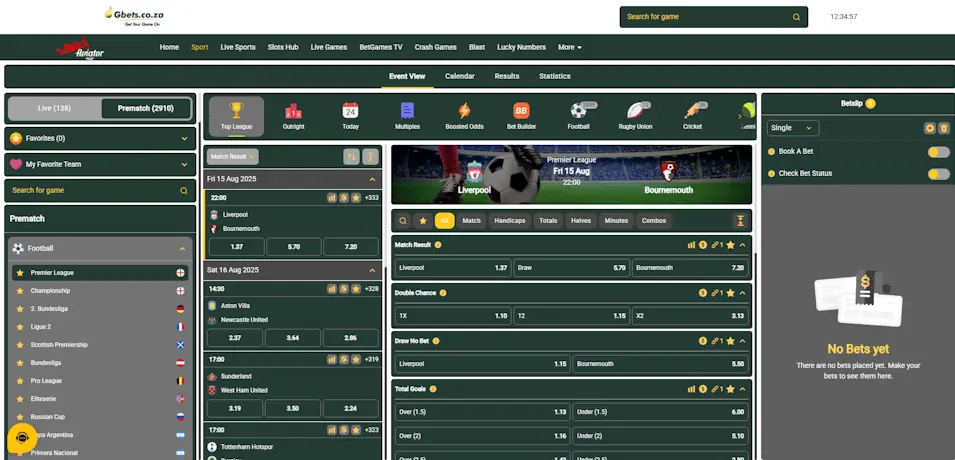Toggle favorite star for Pro League

tap(20, 381)
